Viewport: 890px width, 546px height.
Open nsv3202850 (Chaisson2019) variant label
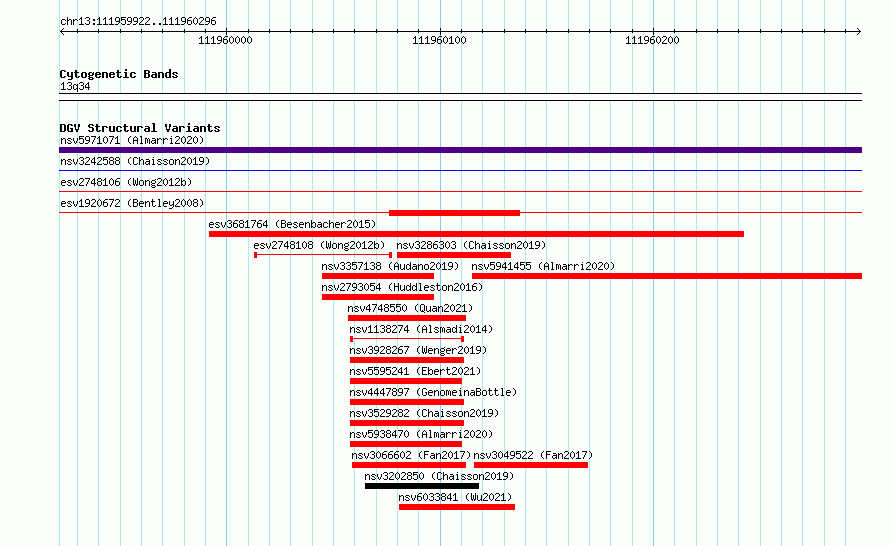tap(439, 476)
